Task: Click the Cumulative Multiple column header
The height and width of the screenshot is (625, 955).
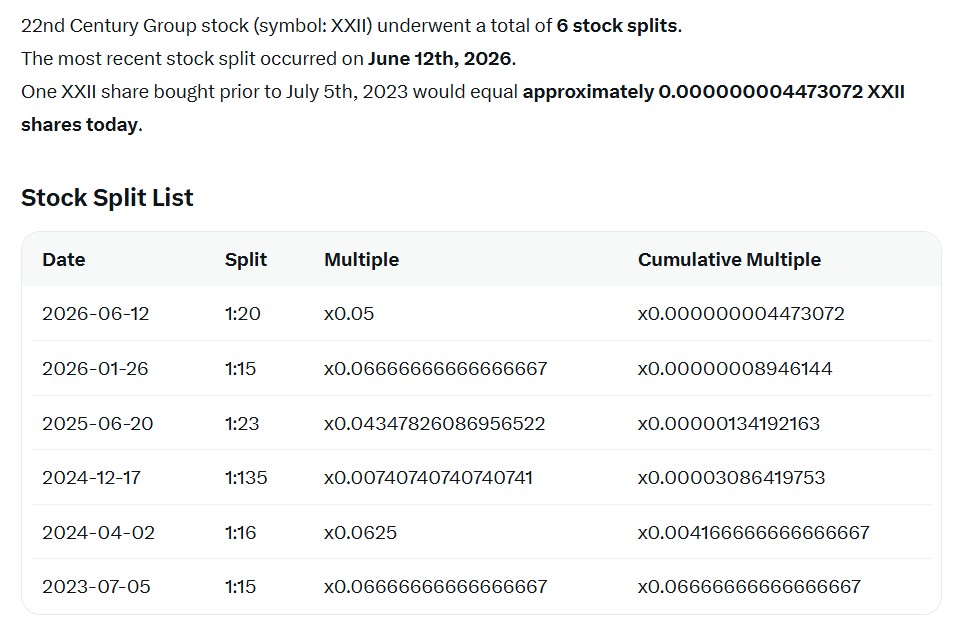Action: click(x=729, y=260)
